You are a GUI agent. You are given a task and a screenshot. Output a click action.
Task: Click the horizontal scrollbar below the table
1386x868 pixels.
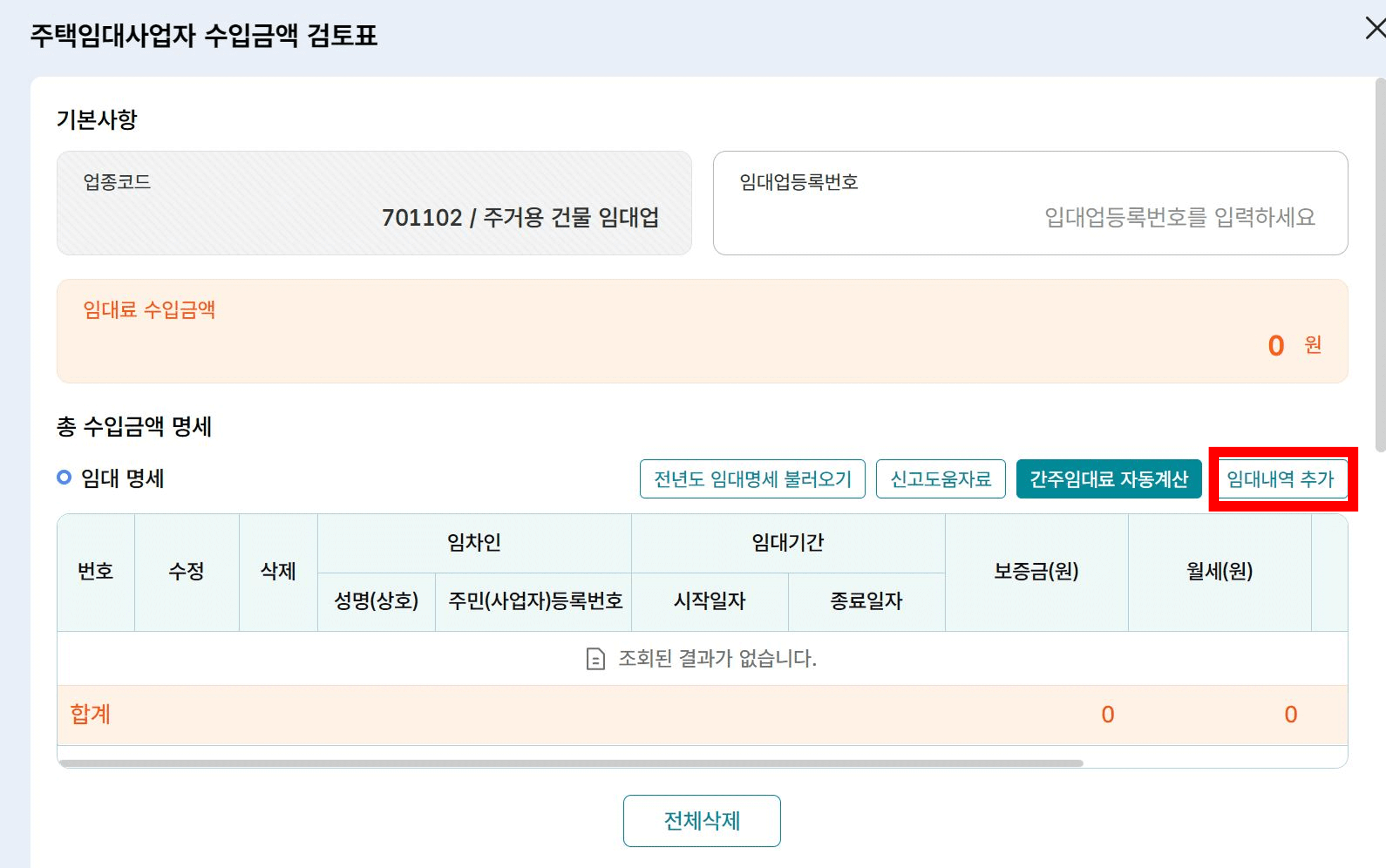tap(574, 763)
